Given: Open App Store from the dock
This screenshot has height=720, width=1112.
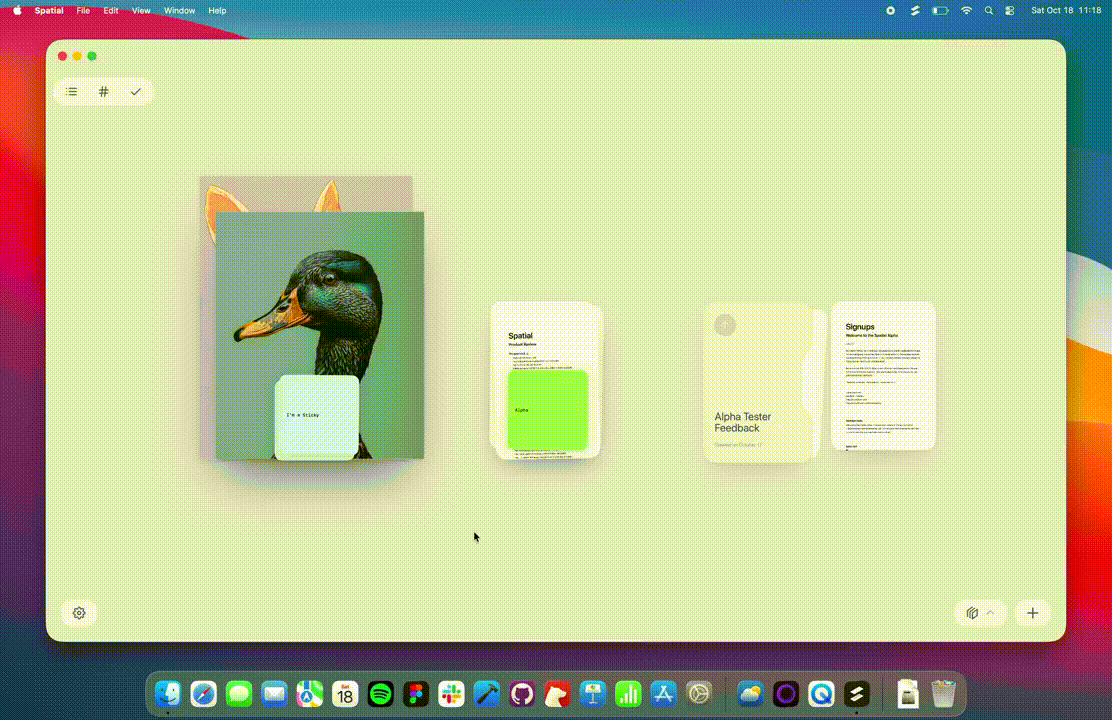Looking at the screenshot, I should click(664, 694).
